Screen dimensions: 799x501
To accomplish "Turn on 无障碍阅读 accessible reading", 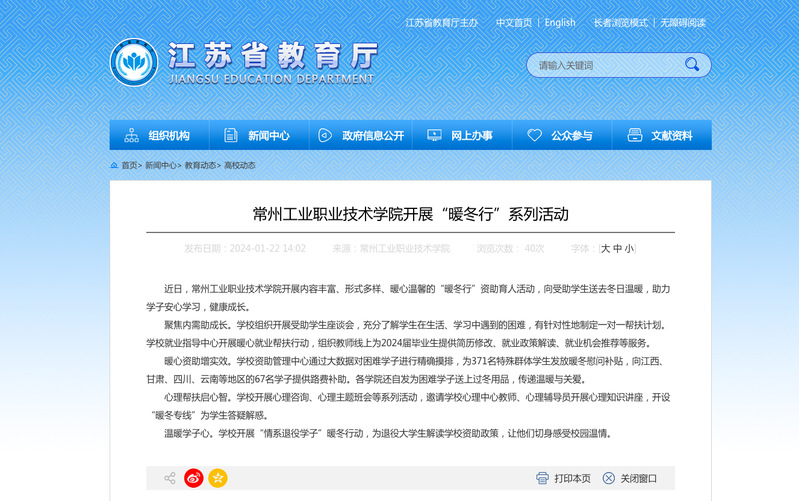I will (x=683, y=22).
